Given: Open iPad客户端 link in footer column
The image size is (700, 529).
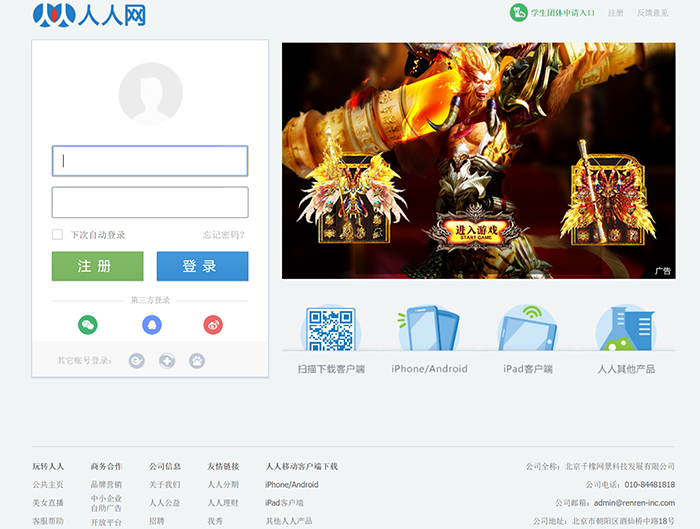Looking at the screenshot, I should click(x=284, y=503).
